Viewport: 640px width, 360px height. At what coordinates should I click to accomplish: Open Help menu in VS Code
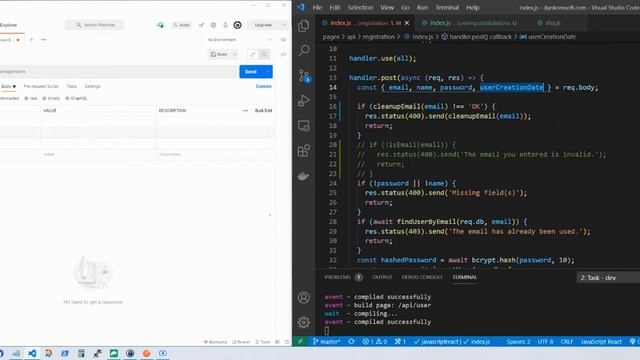[473, 7]
